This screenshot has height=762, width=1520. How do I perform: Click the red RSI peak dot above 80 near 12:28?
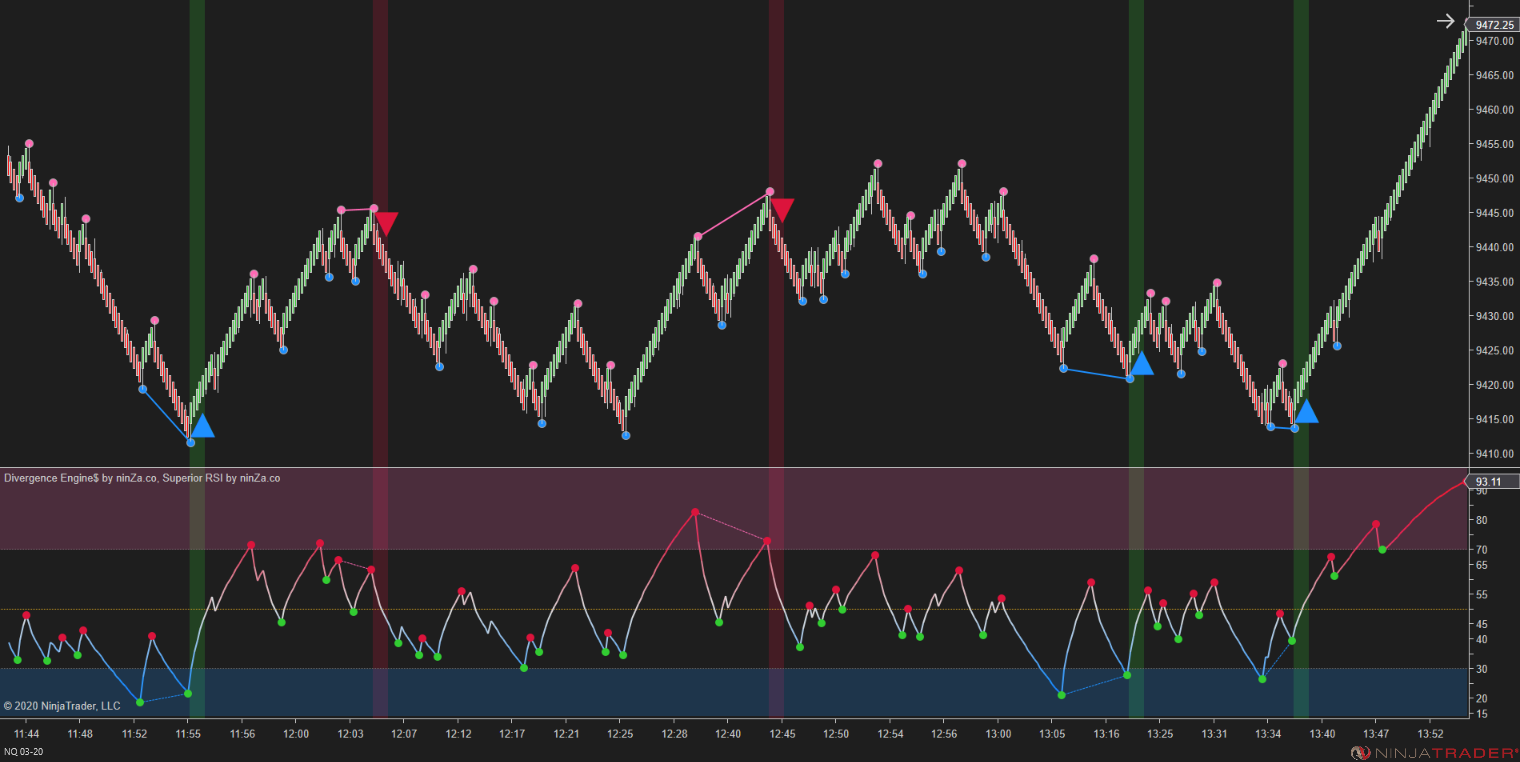tap(695, 512)
